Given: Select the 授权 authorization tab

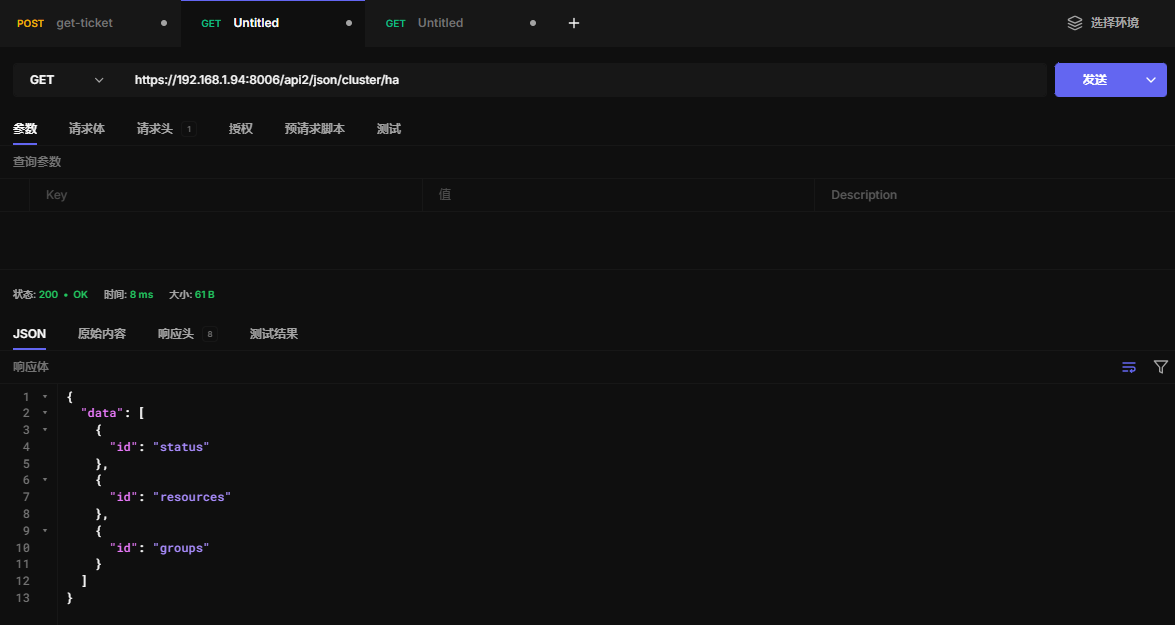Looking at the screenshot, I should click(240, 129).
